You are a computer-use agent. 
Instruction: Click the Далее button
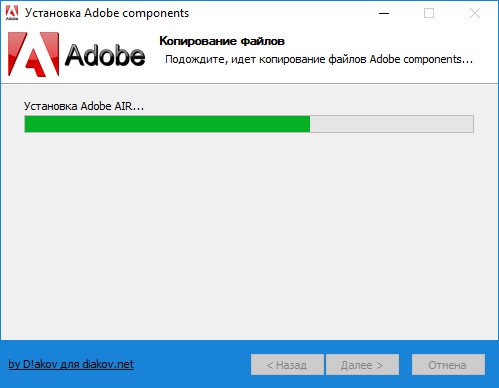pyautogui.click(x=362, y=365)
